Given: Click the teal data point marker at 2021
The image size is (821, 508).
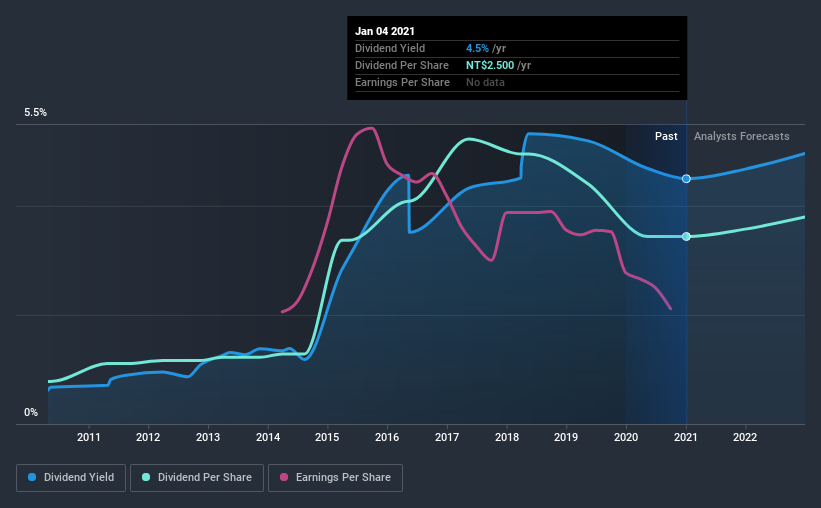Looking at the screenshot, I should [686, 237].
